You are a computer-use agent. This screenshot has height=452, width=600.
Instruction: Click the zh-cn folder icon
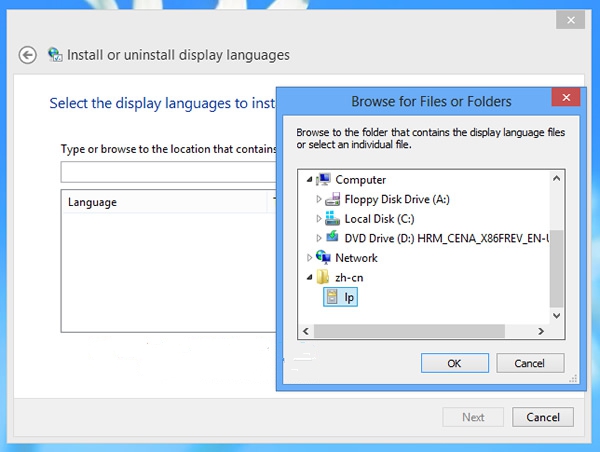pyautogui.click(x=324, y=277)
